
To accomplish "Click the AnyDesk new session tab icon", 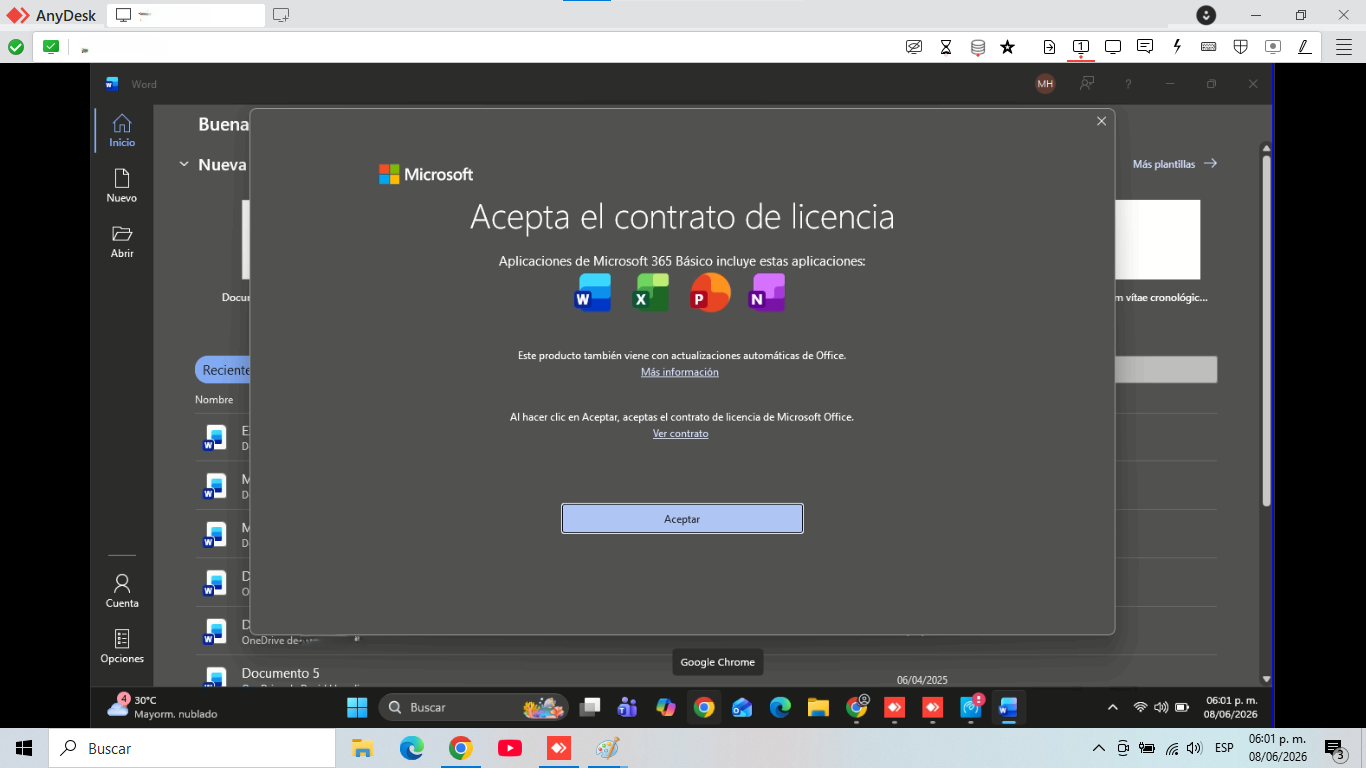I will pyautogui.click(x=281, y=15).
